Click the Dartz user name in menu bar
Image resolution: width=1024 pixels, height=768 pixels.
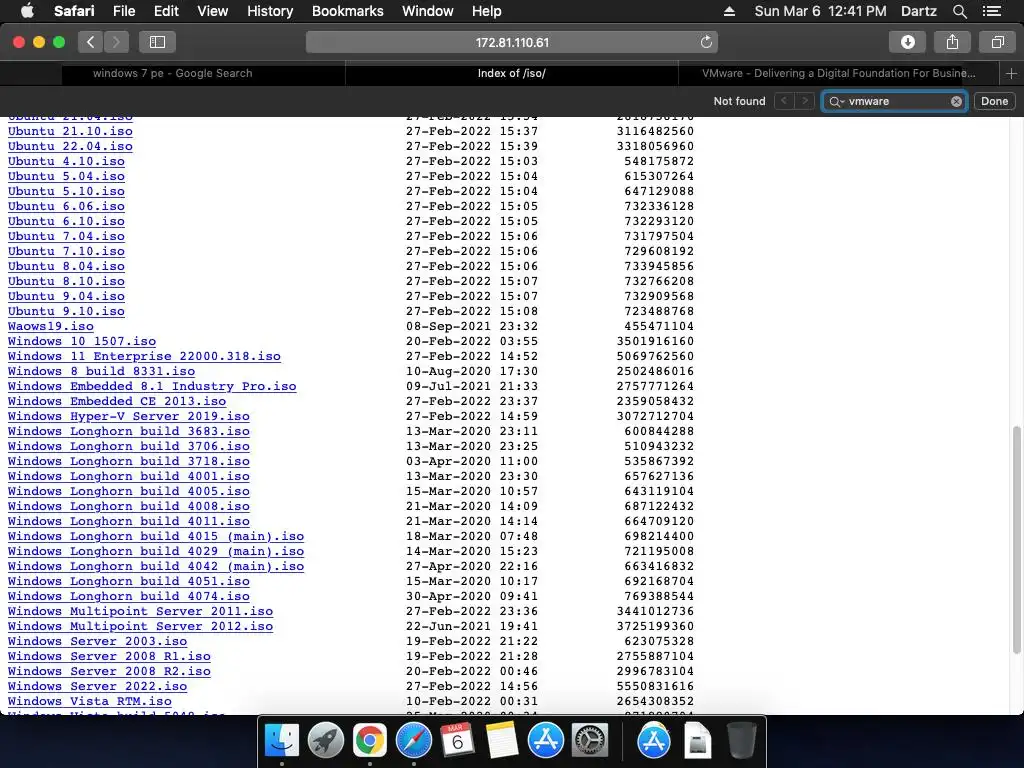click(918, 11)
